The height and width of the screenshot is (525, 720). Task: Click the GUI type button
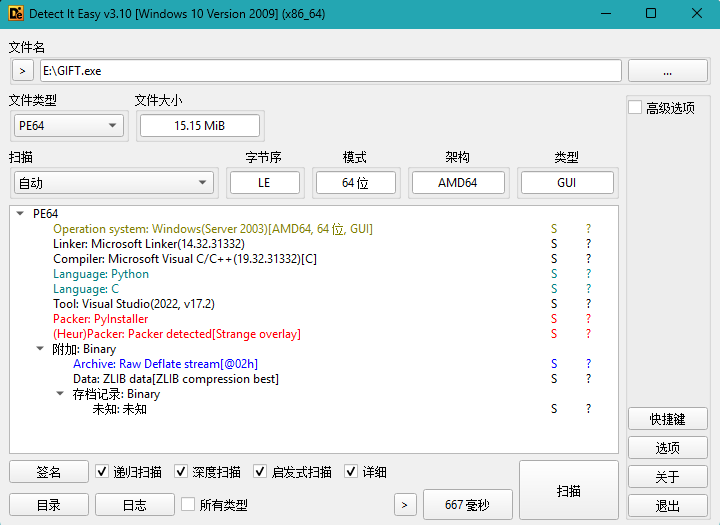pos(567,183)
